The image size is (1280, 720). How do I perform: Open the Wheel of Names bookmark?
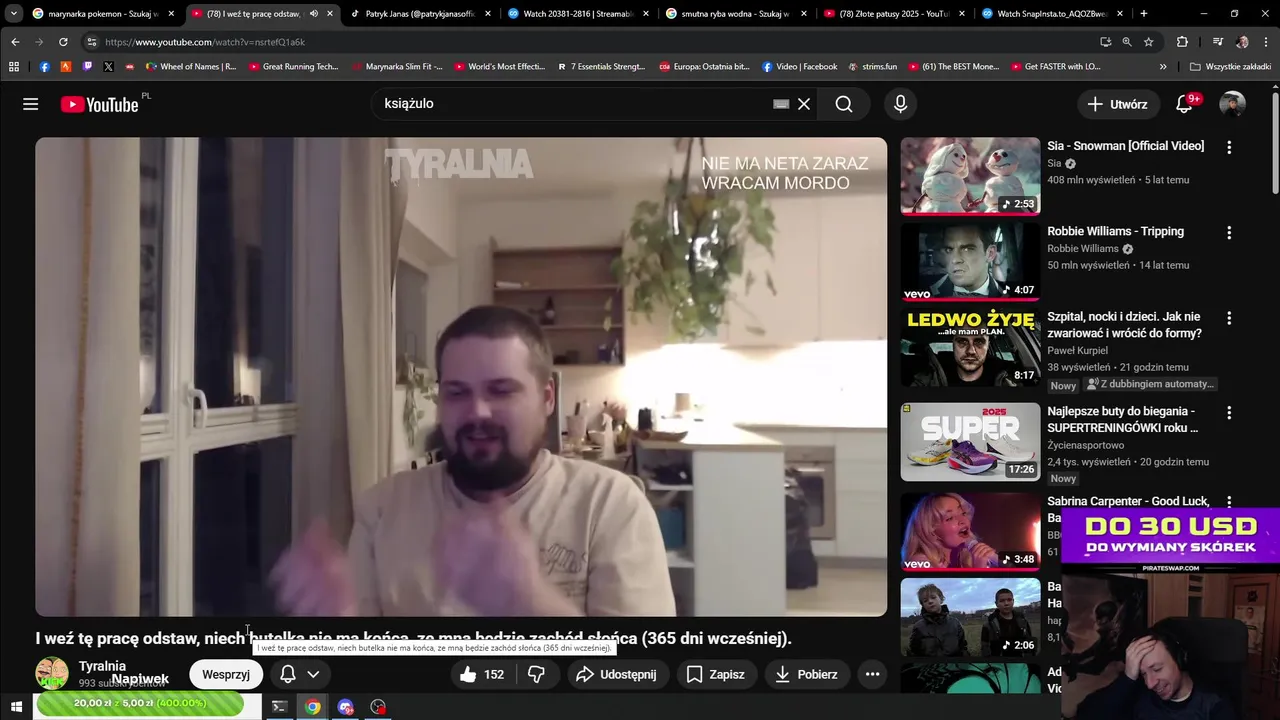click(191, 67)
